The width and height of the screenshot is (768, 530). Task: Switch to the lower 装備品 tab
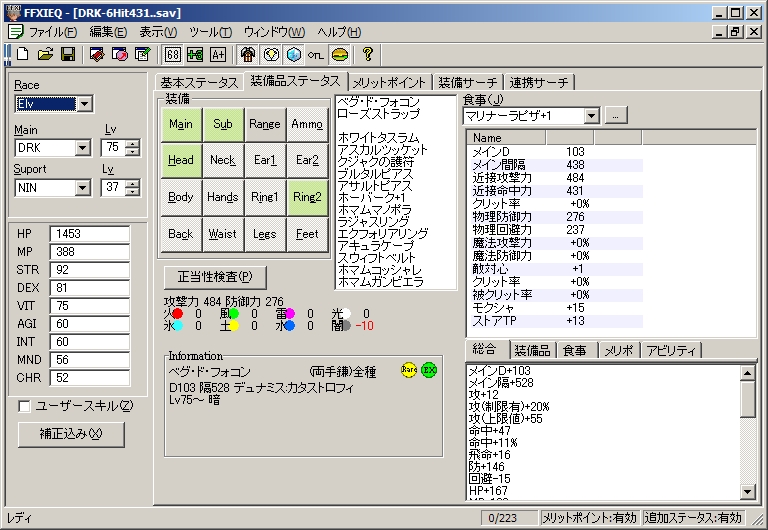point(532,350)
